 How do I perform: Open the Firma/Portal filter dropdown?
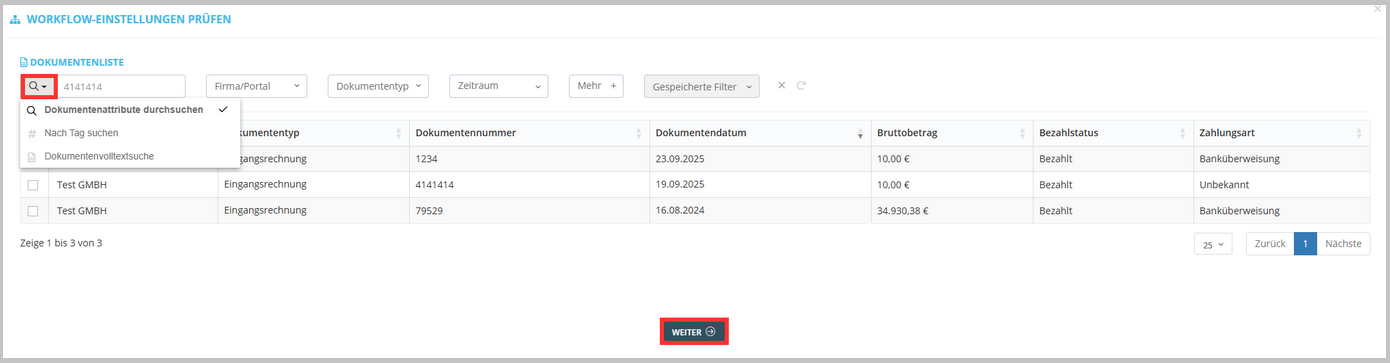point(256,87)
